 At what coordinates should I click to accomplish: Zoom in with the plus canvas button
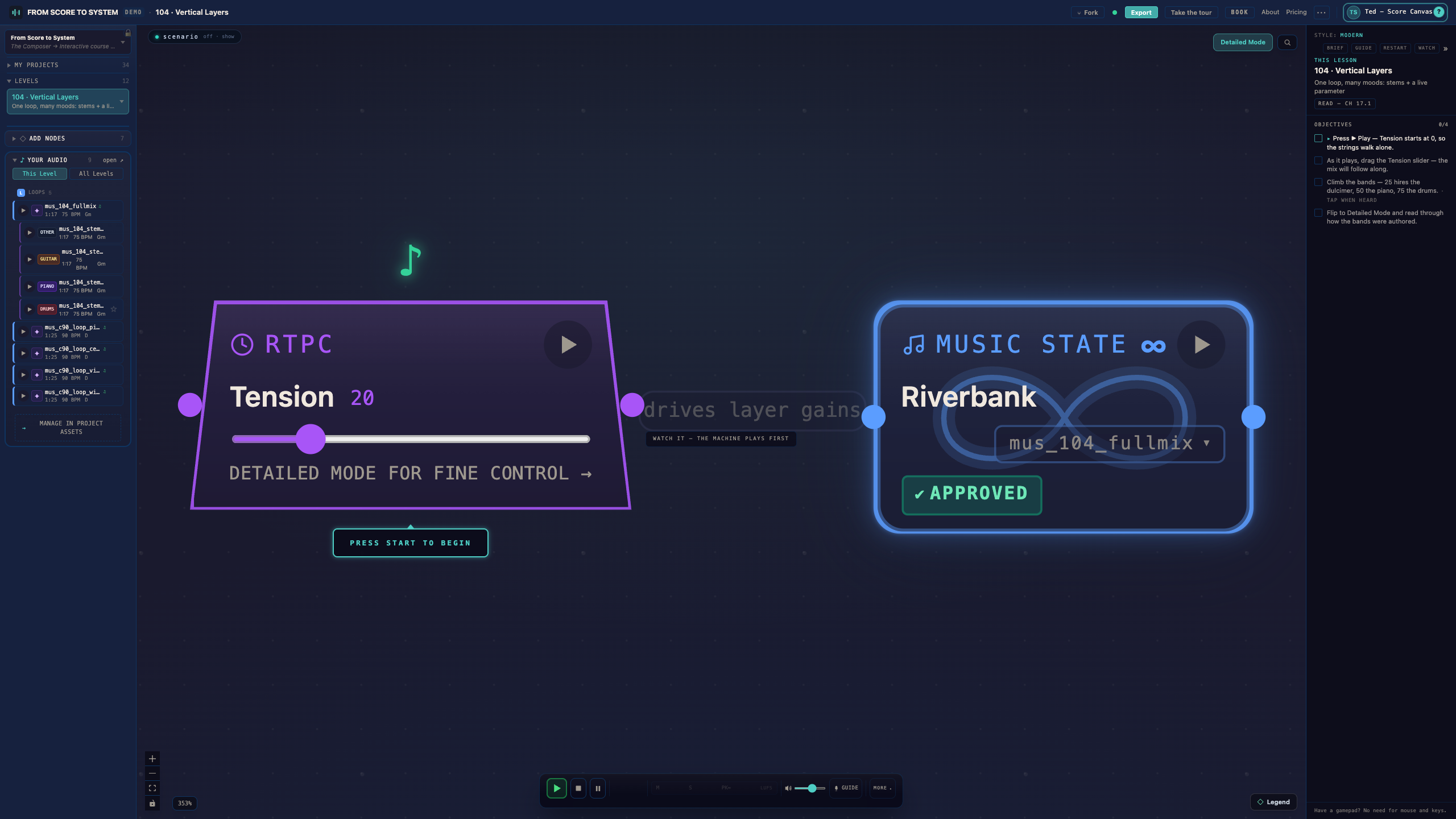pos(152,759)
